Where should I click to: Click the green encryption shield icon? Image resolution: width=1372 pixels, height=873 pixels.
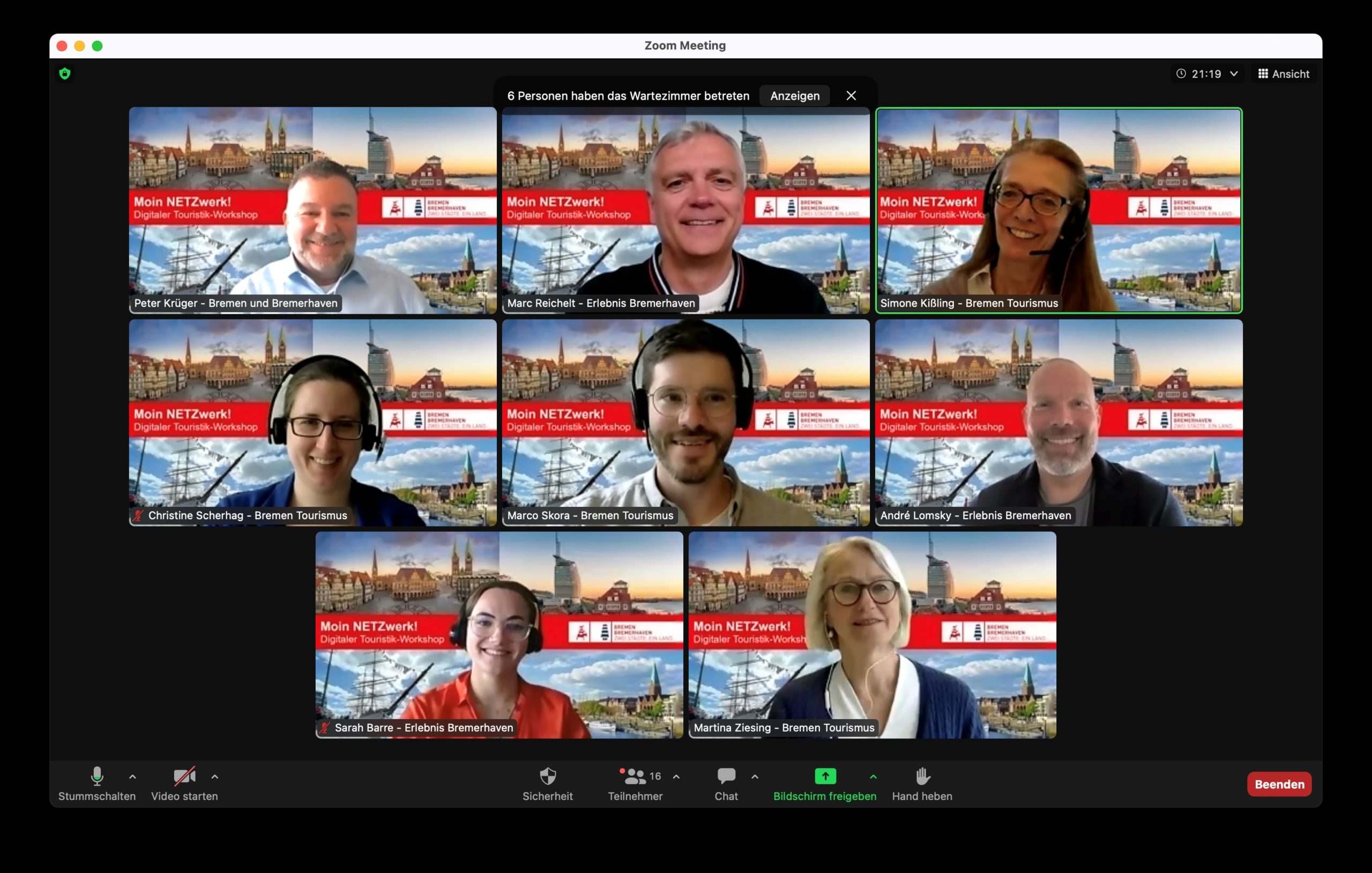pyautogui.click(x=65, y=73)
